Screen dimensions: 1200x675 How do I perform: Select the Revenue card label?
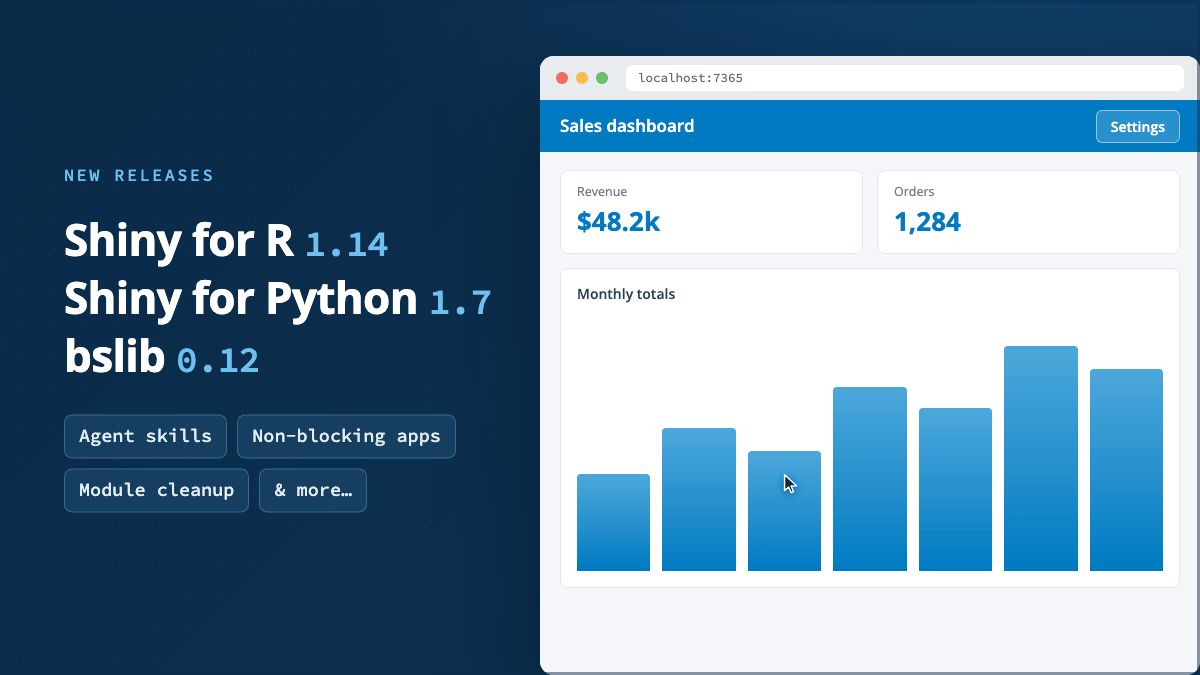pyautogui.click(x=602, y=191)
